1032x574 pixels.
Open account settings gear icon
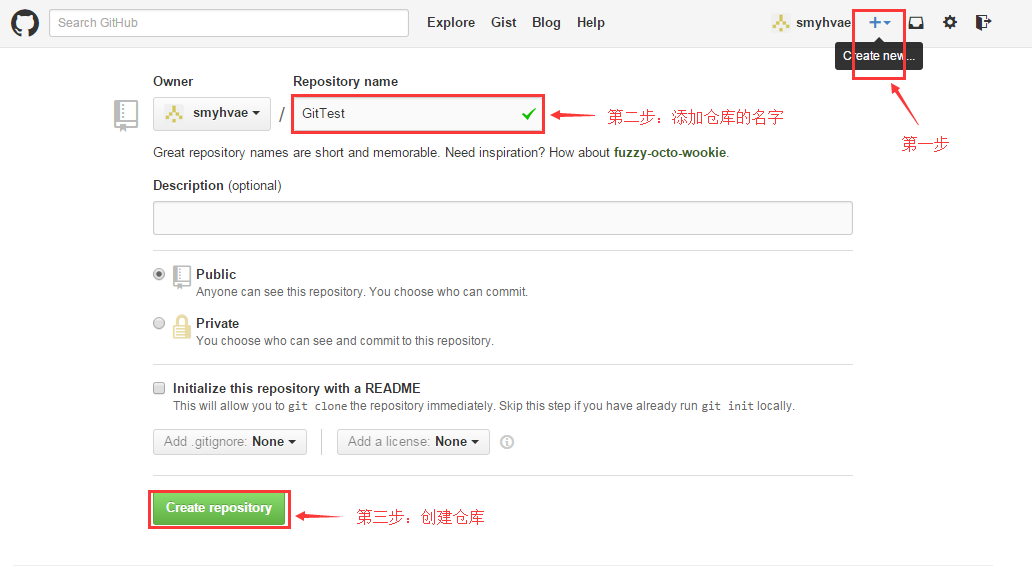(x=950, y=22)
